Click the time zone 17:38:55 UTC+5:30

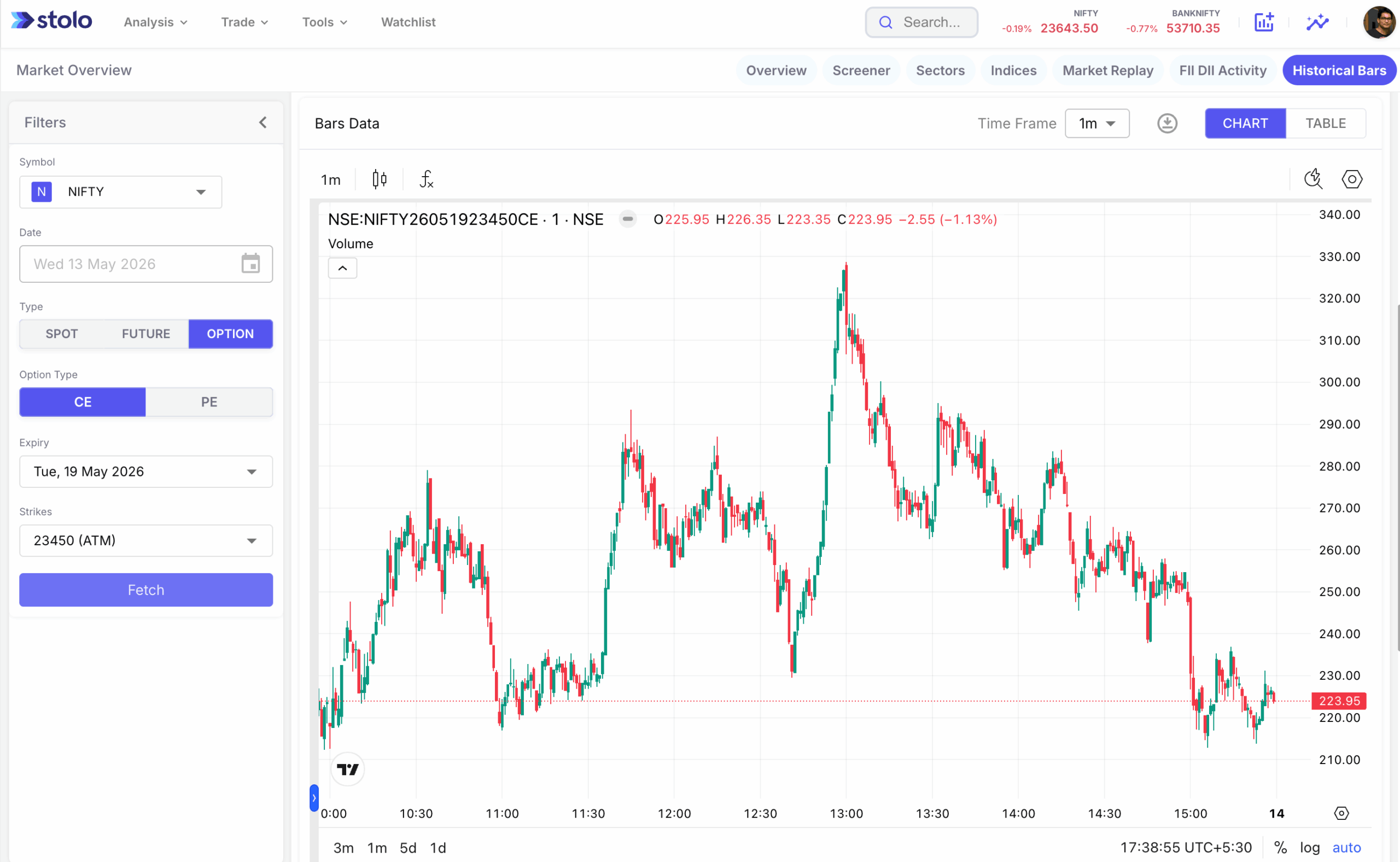(x=1186, y=847)
